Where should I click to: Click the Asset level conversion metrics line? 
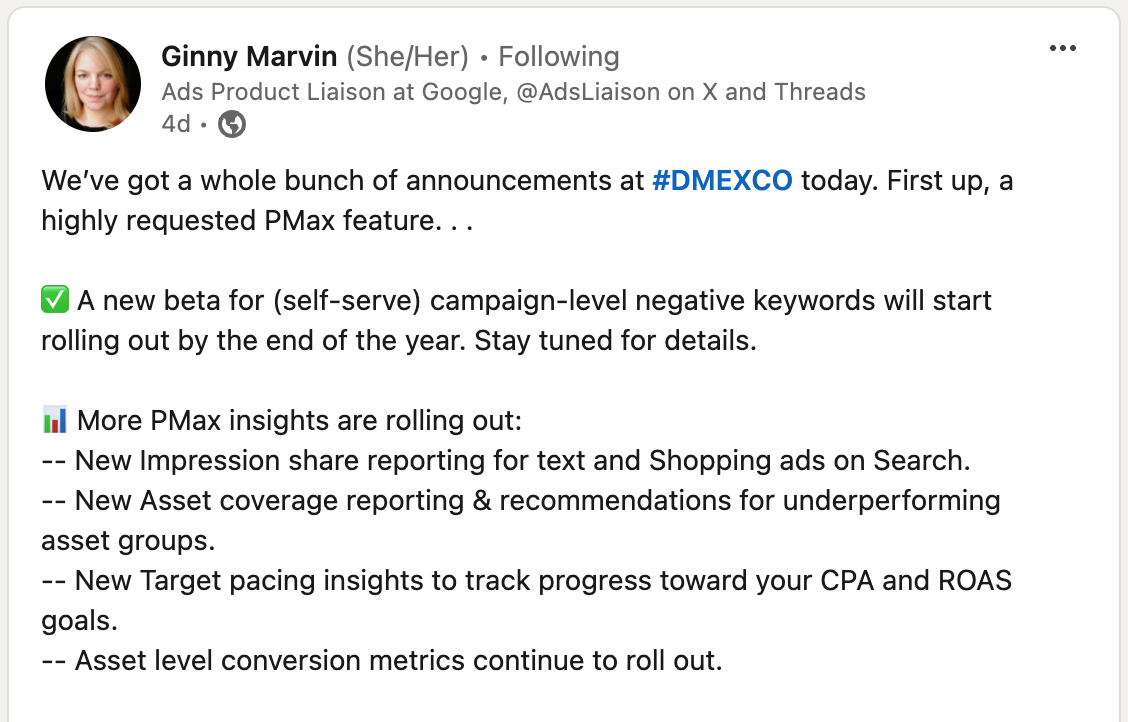click(381, 660)
